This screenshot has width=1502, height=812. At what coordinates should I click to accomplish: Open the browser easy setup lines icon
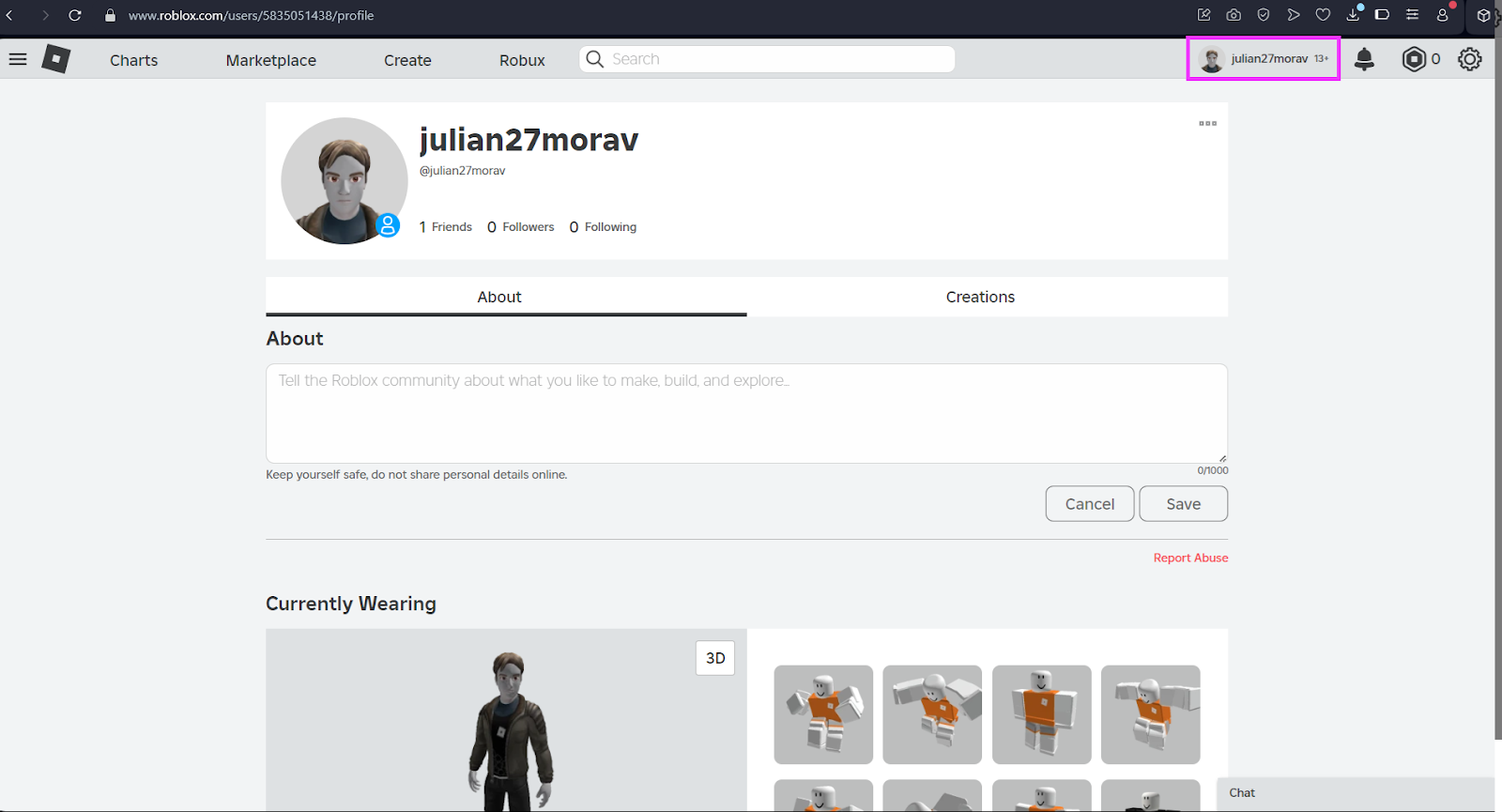[1412, 15]
